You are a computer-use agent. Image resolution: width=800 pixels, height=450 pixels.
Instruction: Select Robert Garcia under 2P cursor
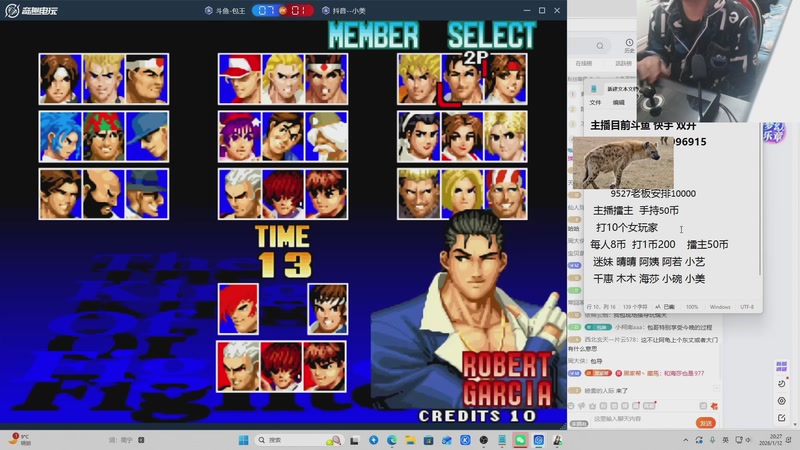point(462,79)
